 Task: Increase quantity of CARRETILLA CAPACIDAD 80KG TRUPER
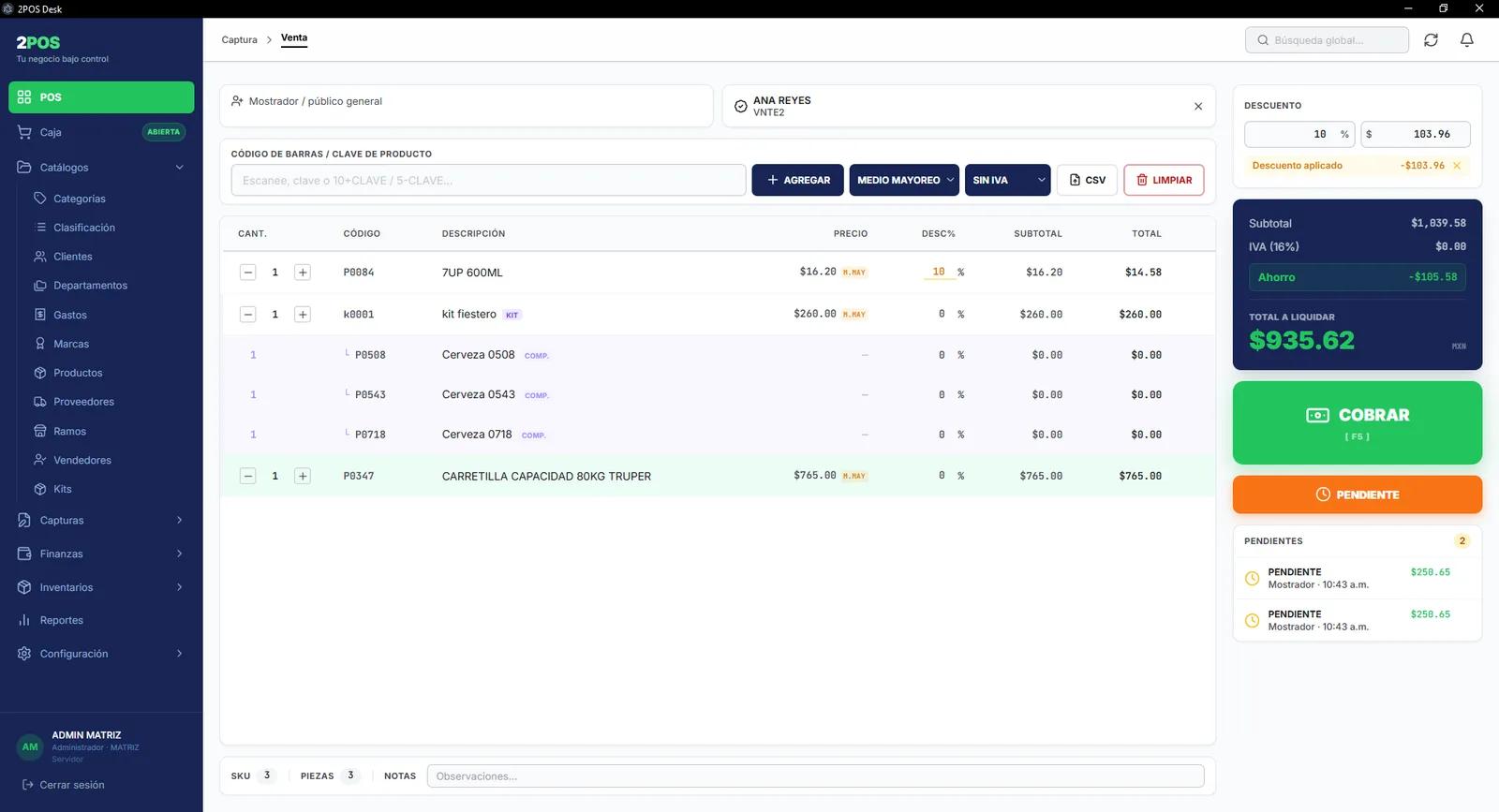[x=303, y=476]
